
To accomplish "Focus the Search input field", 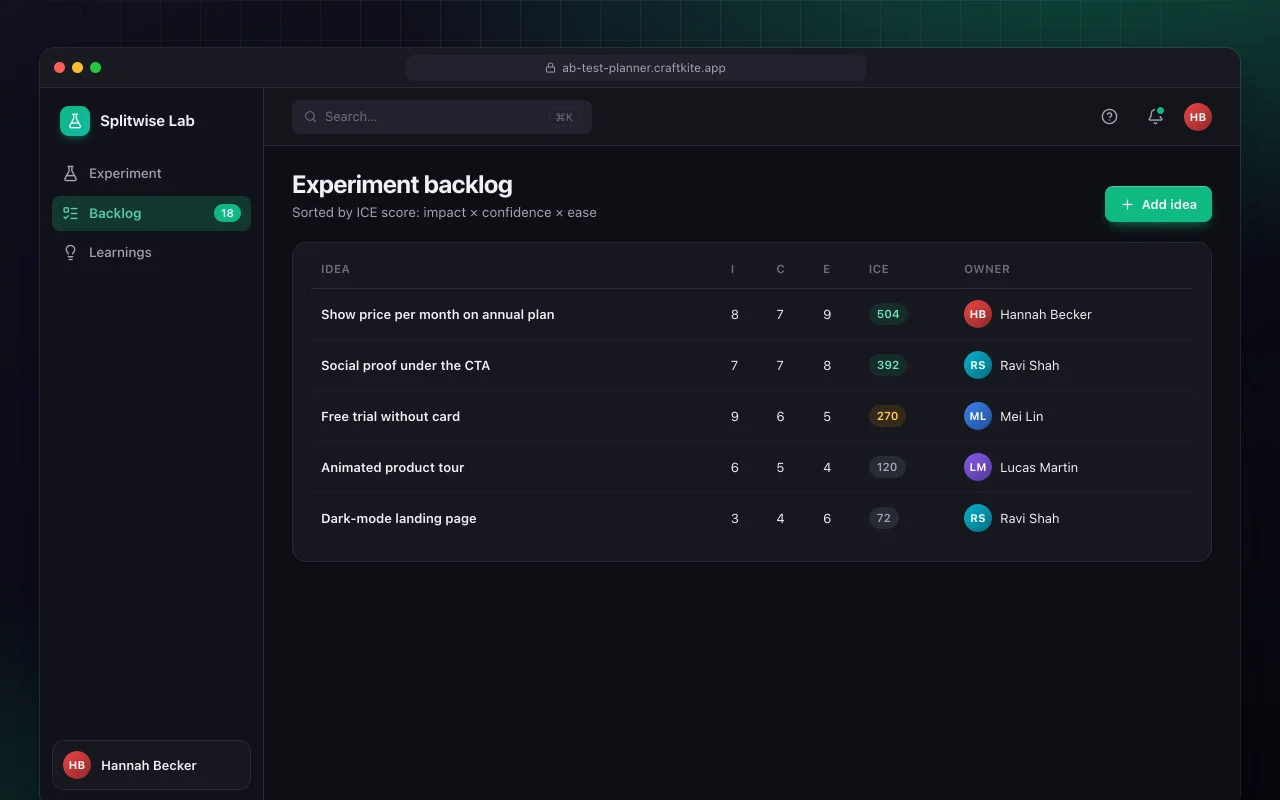I will pyautogui.click(x=442, y=117).
